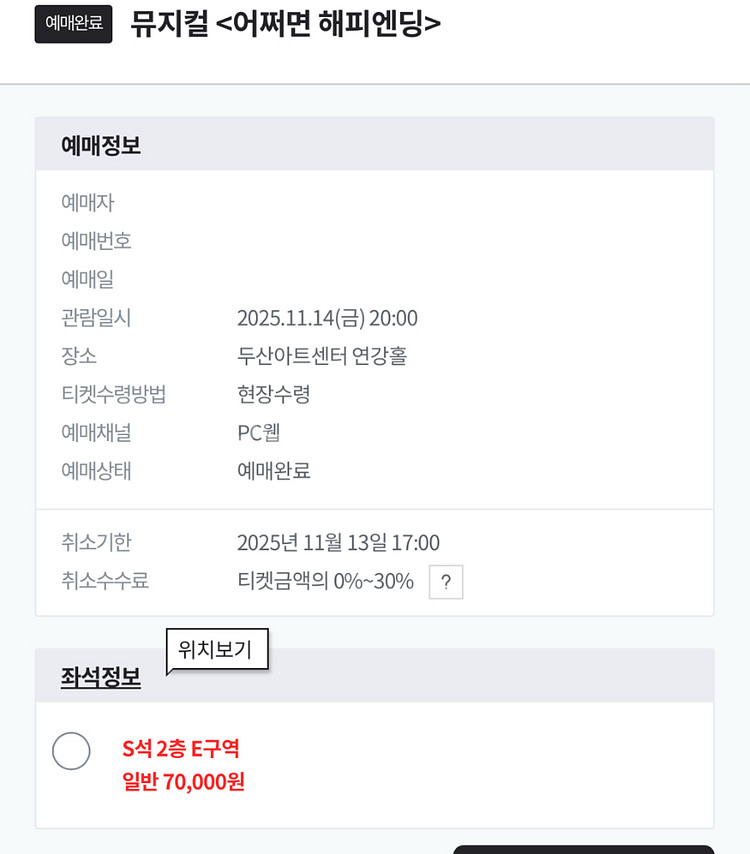Click the cancellation fee '?' help icon
The width and height of the screenshot is (750, 854).
(x=446, y=582)
